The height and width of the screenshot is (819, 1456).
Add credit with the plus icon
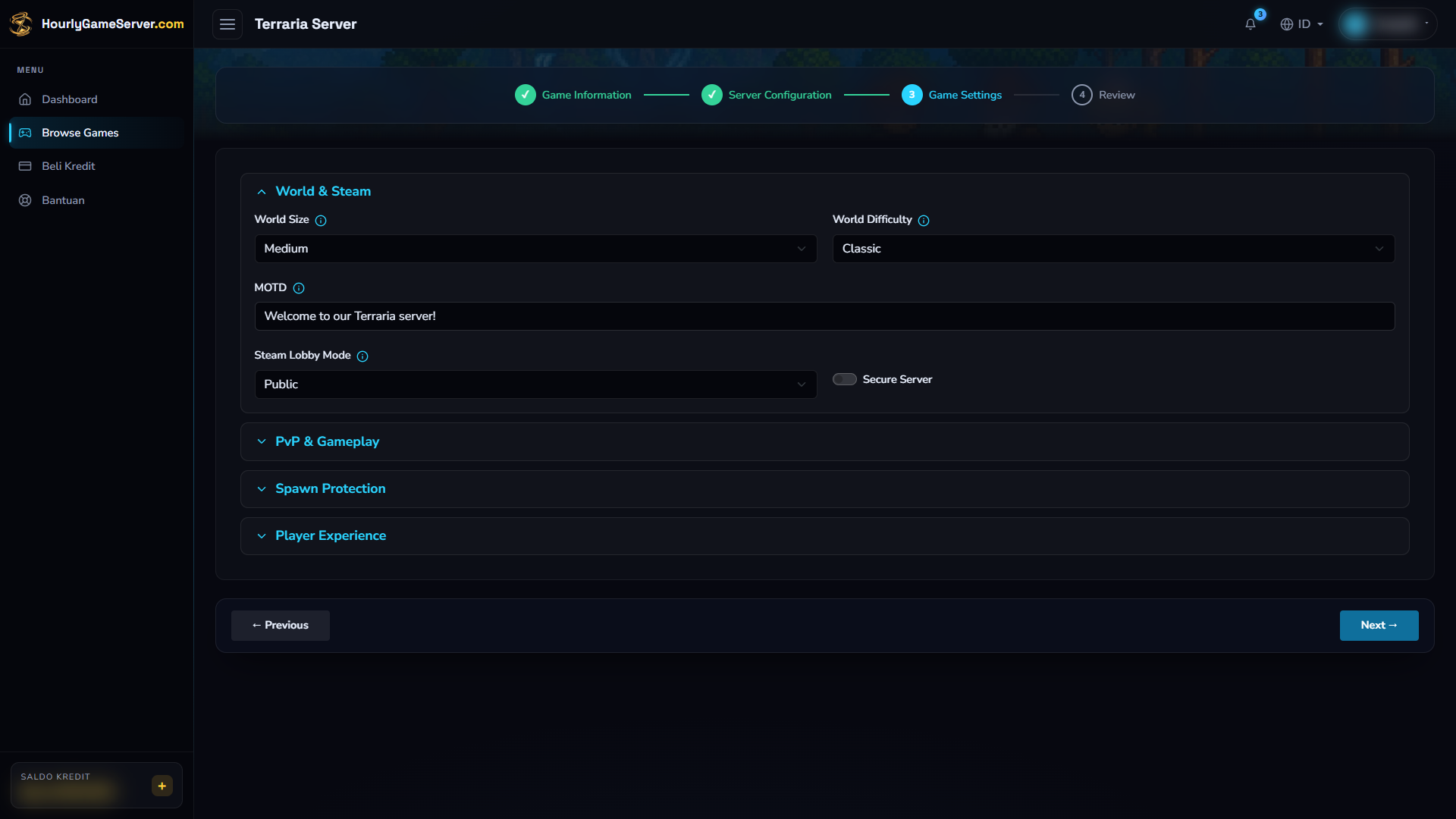[x=162, y=786]
